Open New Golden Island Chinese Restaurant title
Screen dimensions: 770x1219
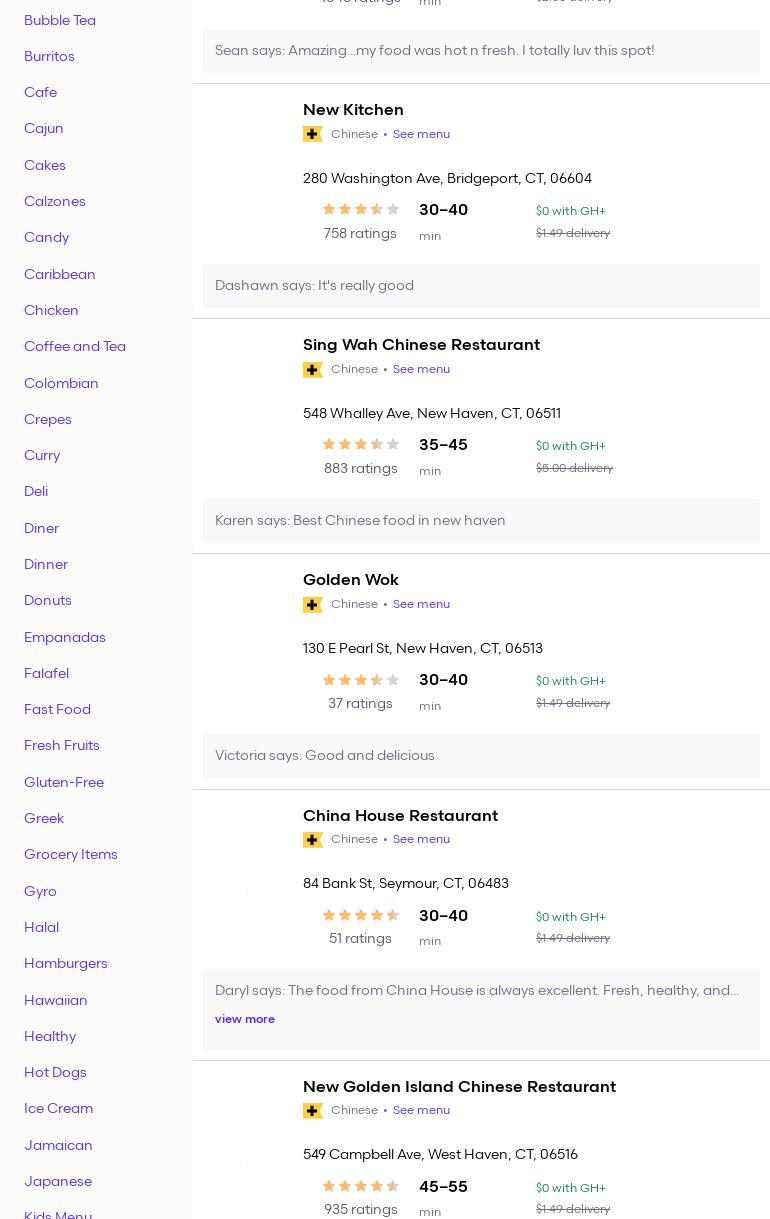[459, 1087]
